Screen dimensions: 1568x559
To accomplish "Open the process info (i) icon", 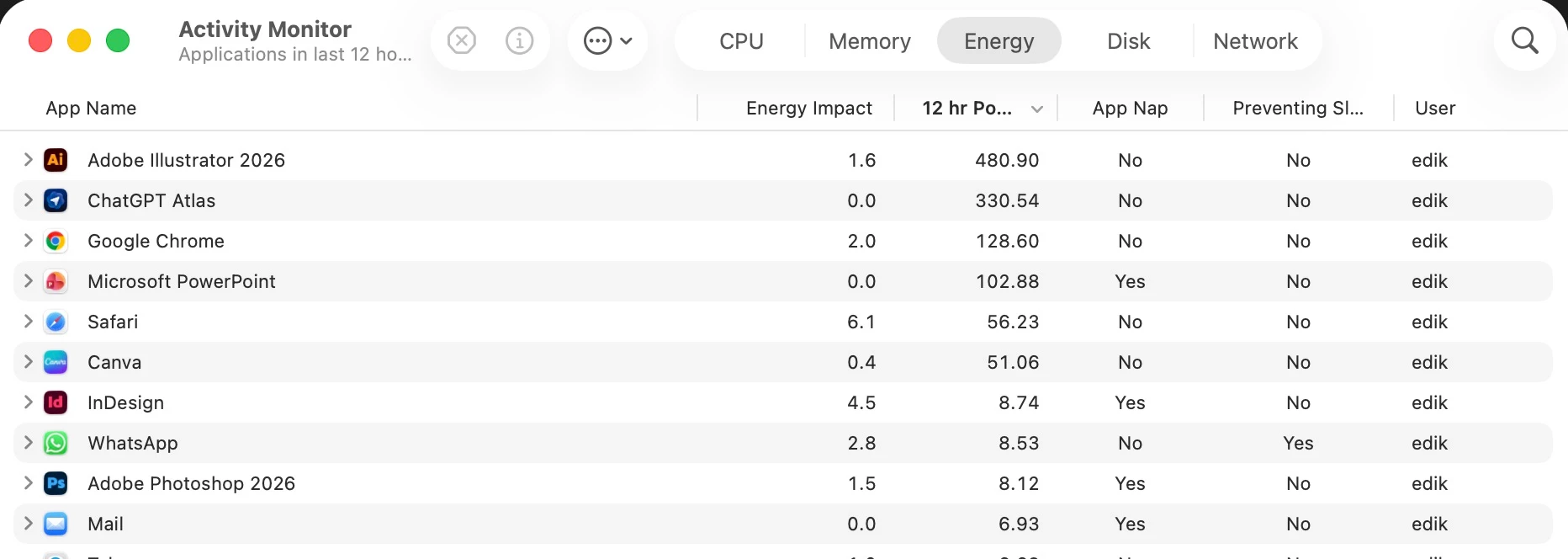I will tap(520, 40).
